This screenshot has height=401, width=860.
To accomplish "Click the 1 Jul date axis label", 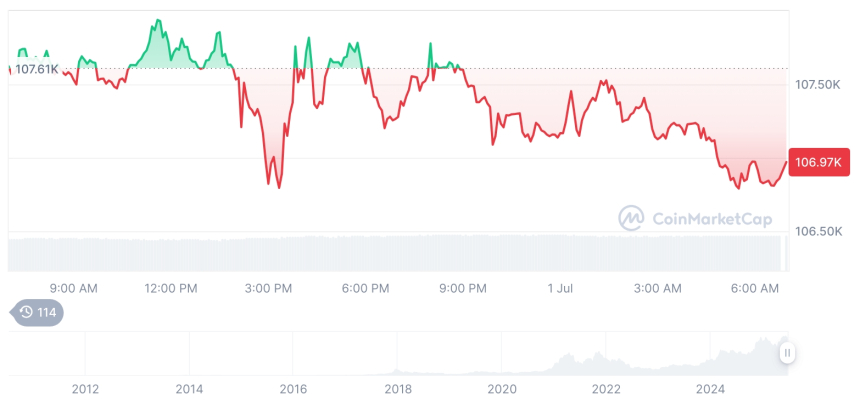I will pyautogui.click(x=560, y=288).
